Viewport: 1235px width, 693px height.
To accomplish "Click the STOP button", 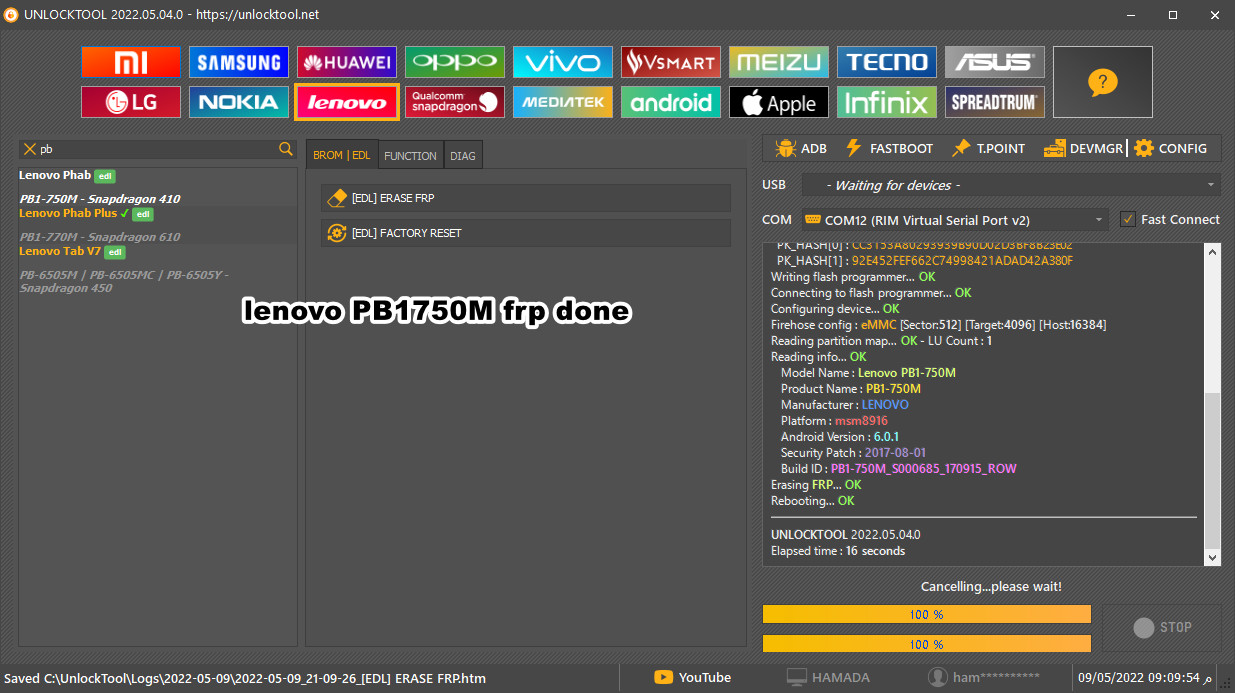I will (x=1161, y=628).
